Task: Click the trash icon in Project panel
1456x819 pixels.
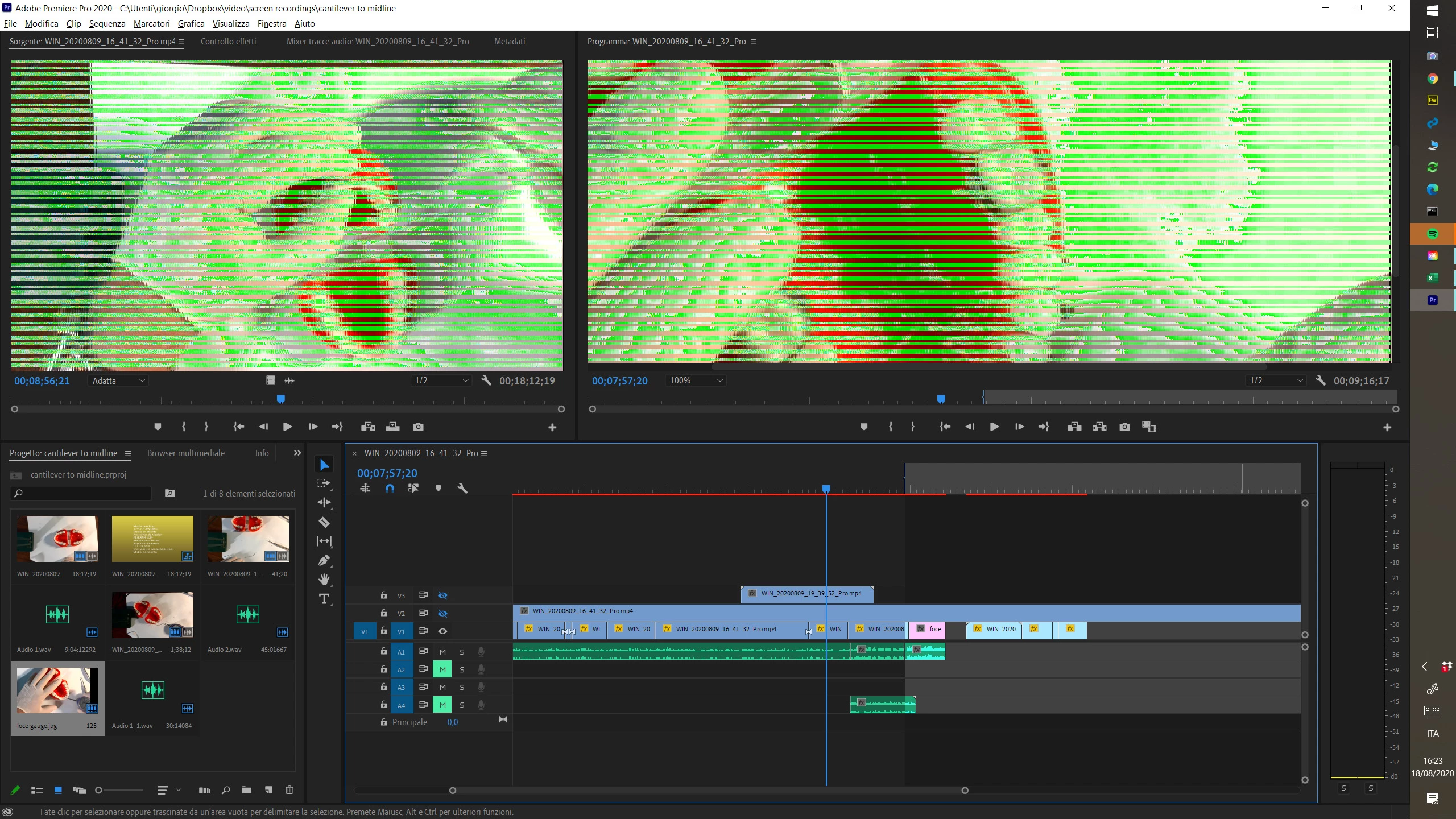Action: 289,790
